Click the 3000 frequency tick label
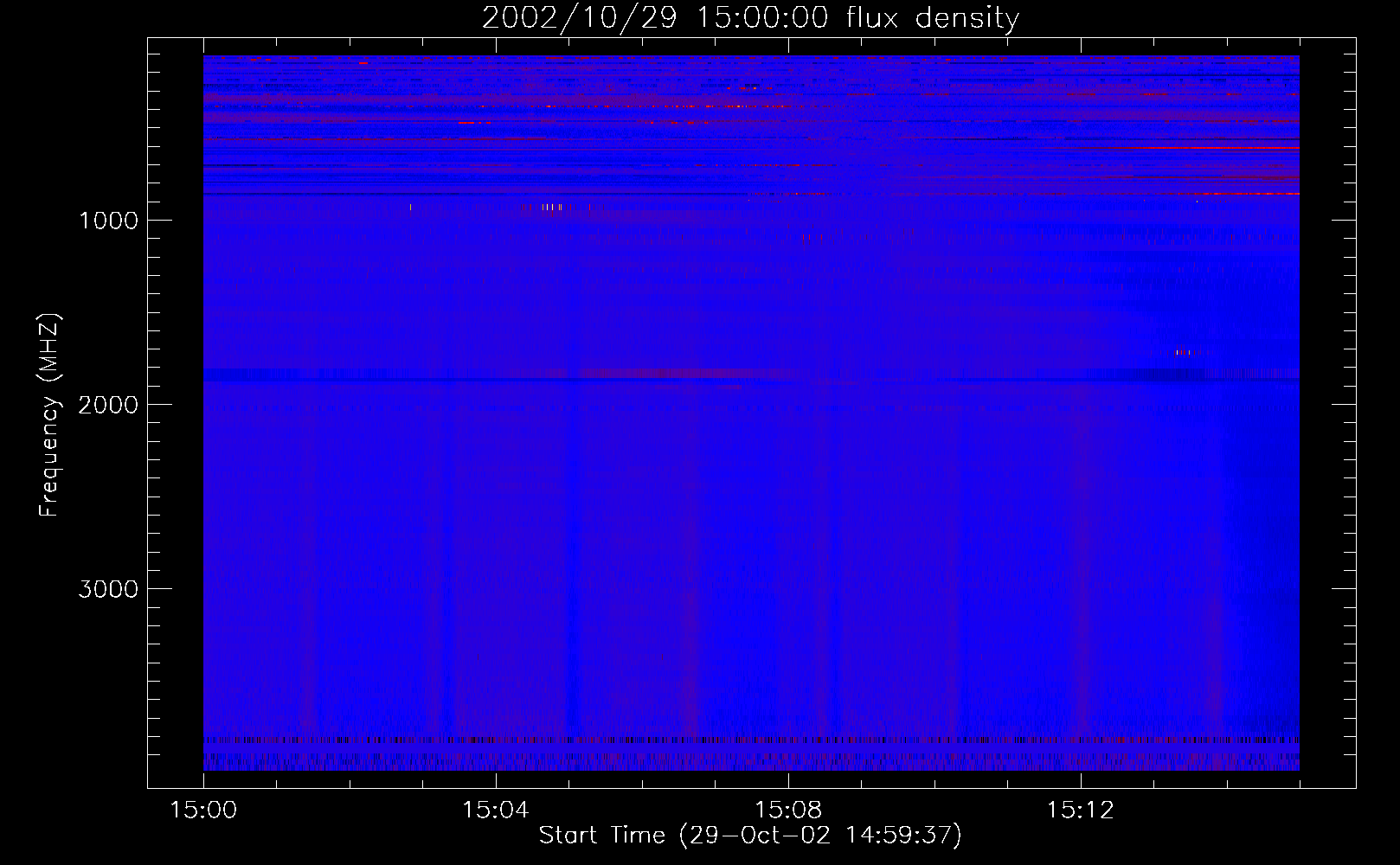 [x=108, y=589]
